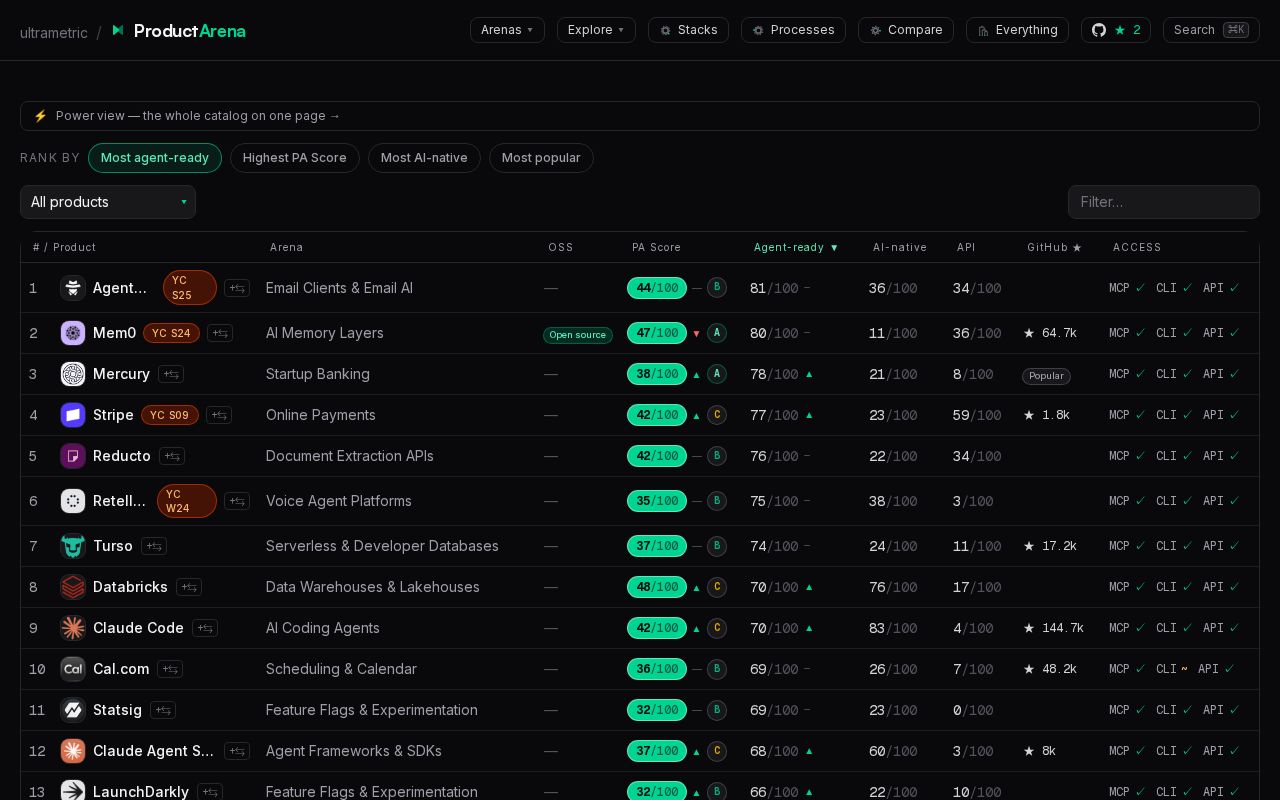Add Cal.com to compare via its icon

click(x=170, y=669)
